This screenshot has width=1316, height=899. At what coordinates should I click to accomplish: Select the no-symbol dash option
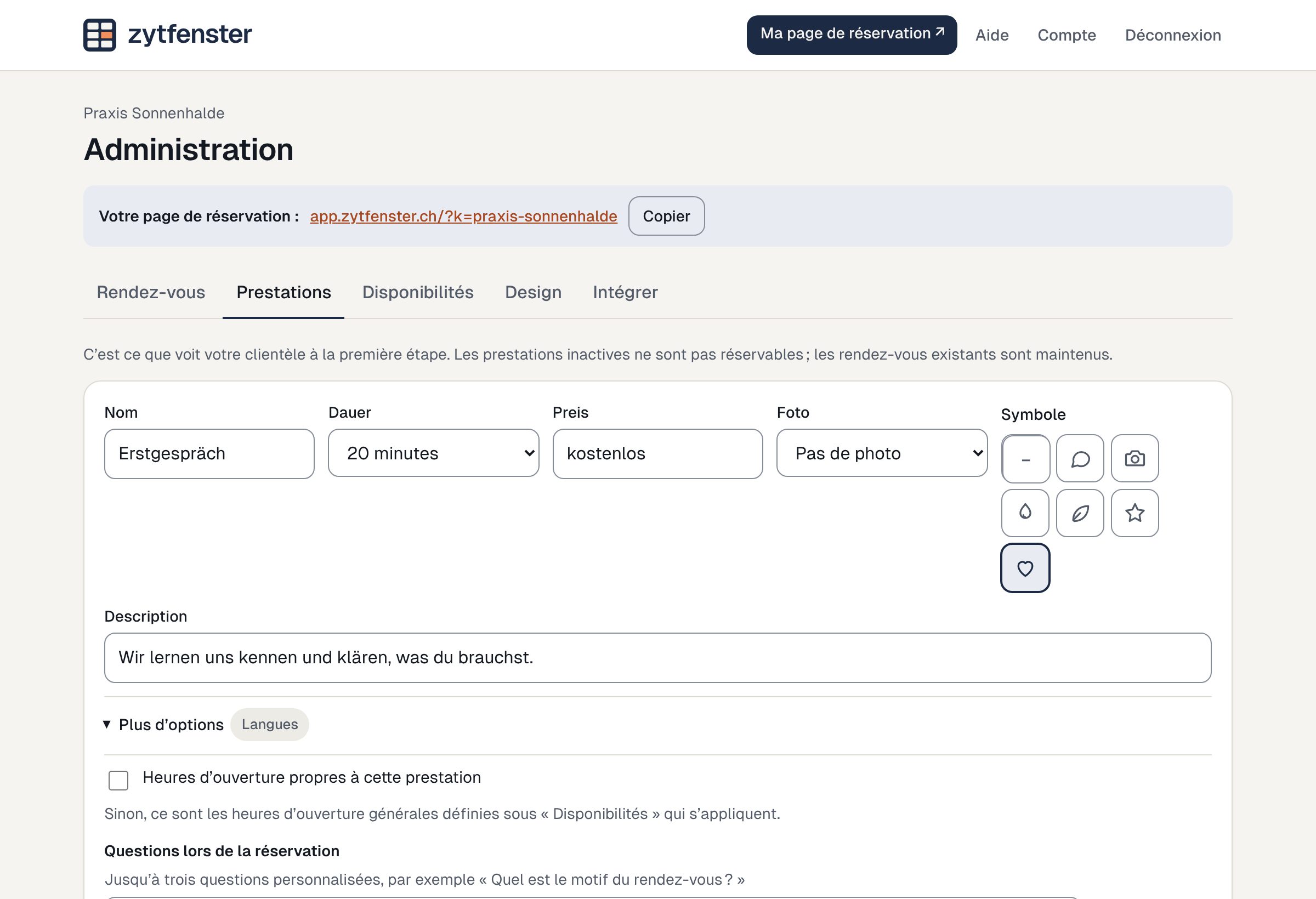point(1025,459)
